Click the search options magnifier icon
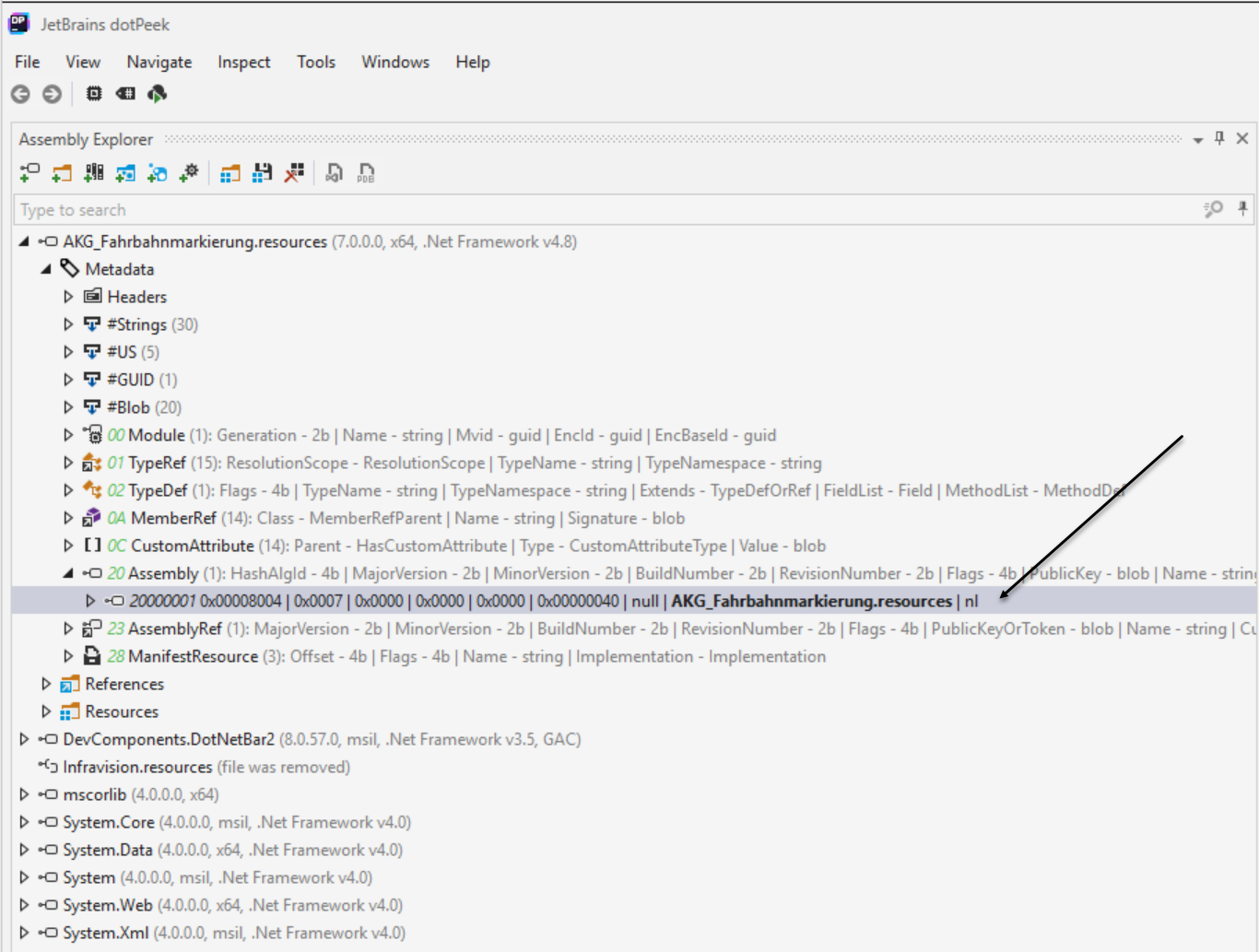 (x=1213, y=209)
